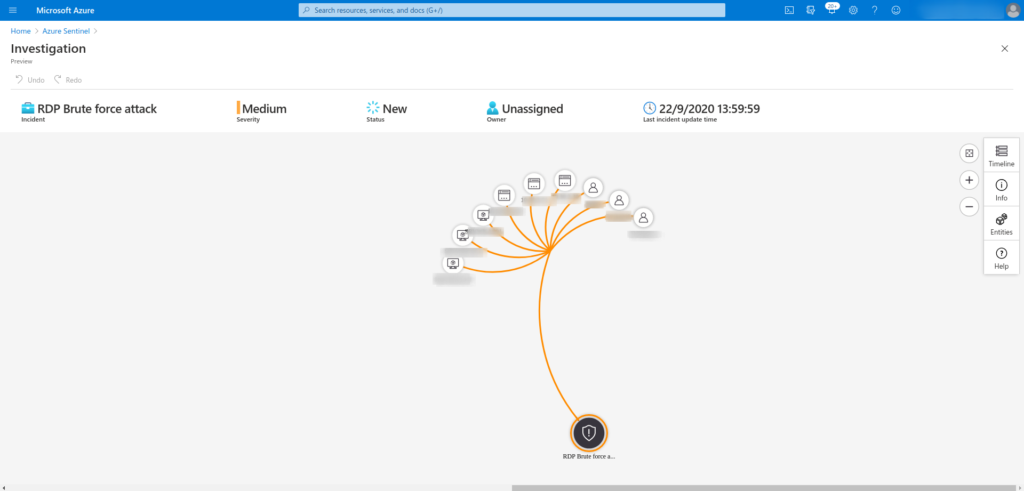Screen dimensions: 1024x491
Task: Click the Investigation page heading
Action: pos(48,48)
